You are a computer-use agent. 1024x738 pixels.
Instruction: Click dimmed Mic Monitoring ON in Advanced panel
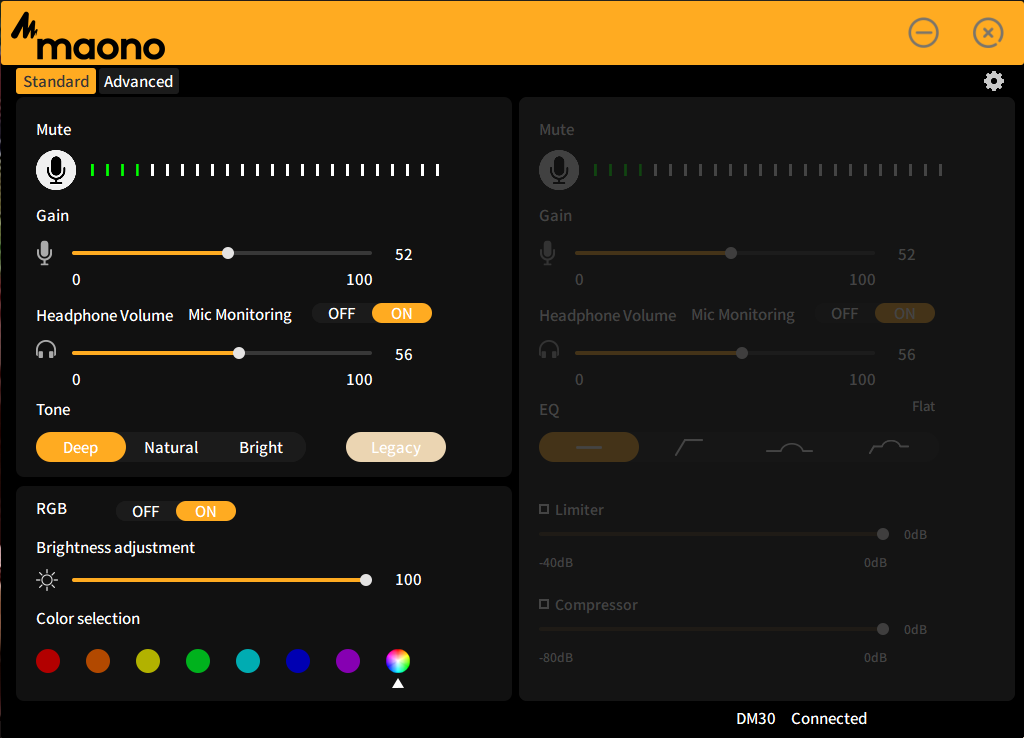click(x=904, y=313)
